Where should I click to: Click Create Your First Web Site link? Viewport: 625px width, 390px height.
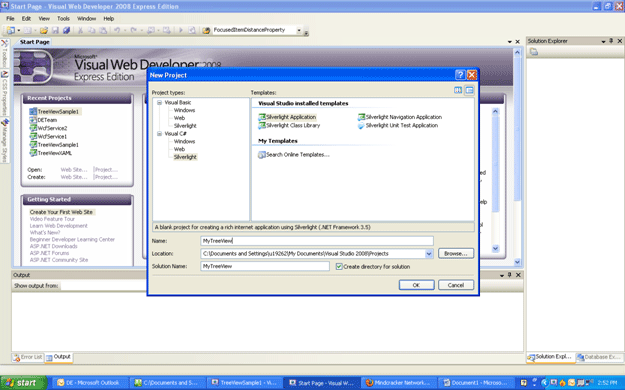(x=61, y=212)
